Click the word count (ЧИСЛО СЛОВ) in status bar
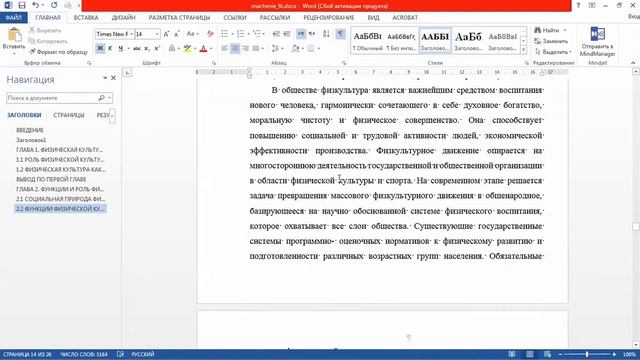Viewport: 640px width, 360px height. pyautogui.click(x=84, y=354)
